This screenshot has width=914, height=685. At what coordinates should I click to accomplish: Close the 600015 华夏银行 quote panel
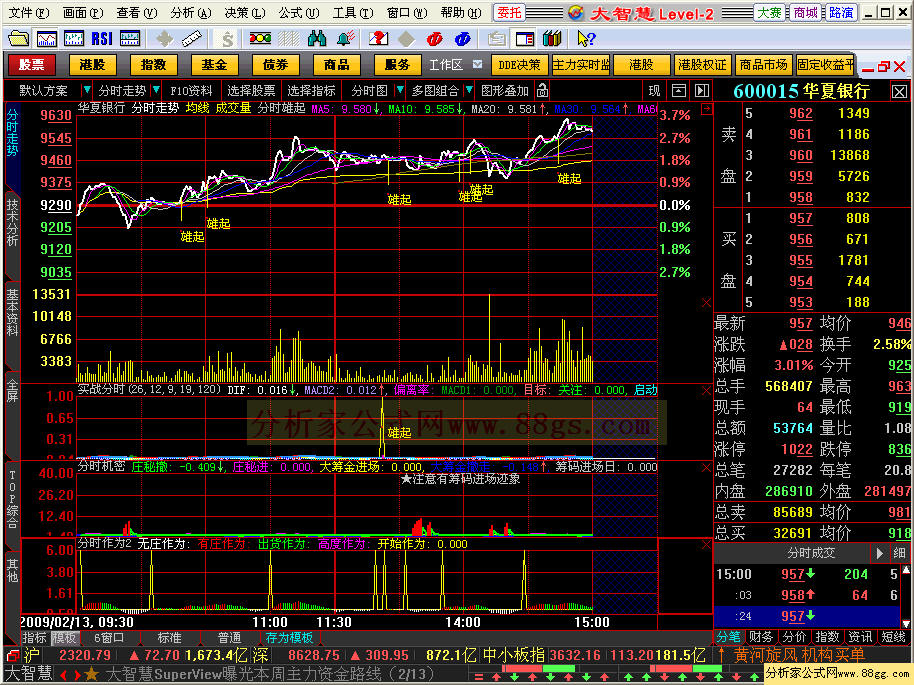pos(899,92)
